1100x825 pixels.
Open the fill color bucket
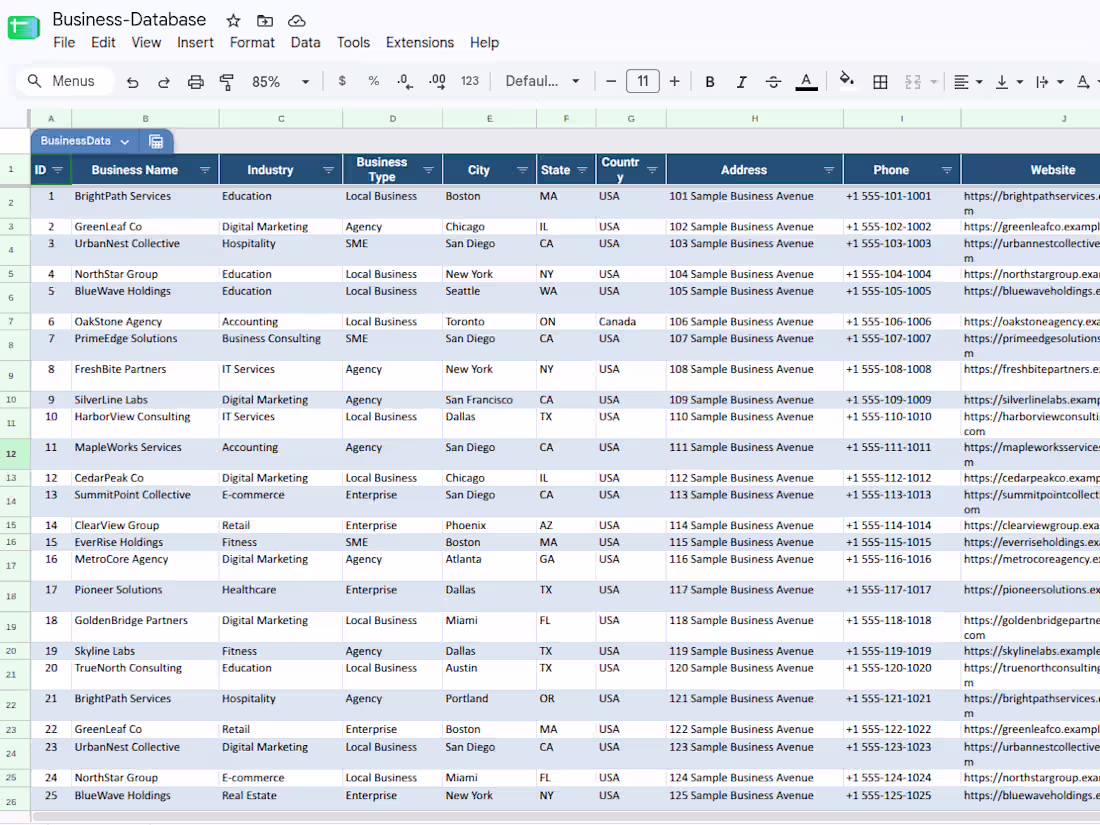point(847,81)
